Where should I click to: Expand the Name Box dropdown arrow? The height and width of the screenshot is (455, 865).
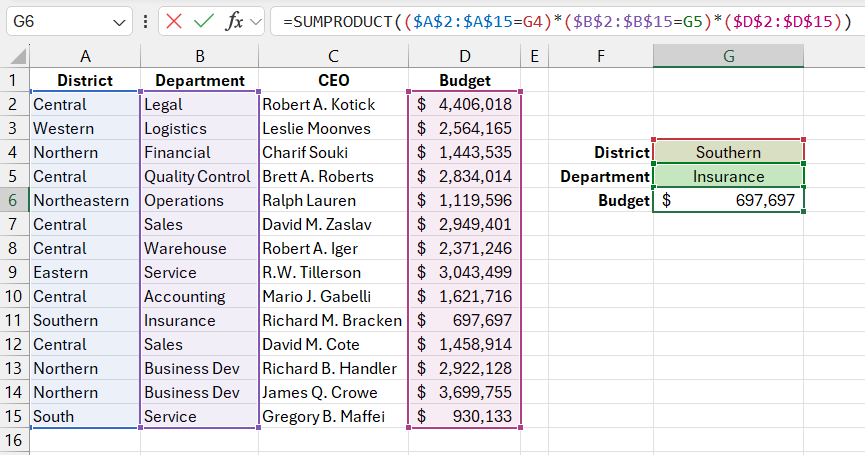point(119,22)
